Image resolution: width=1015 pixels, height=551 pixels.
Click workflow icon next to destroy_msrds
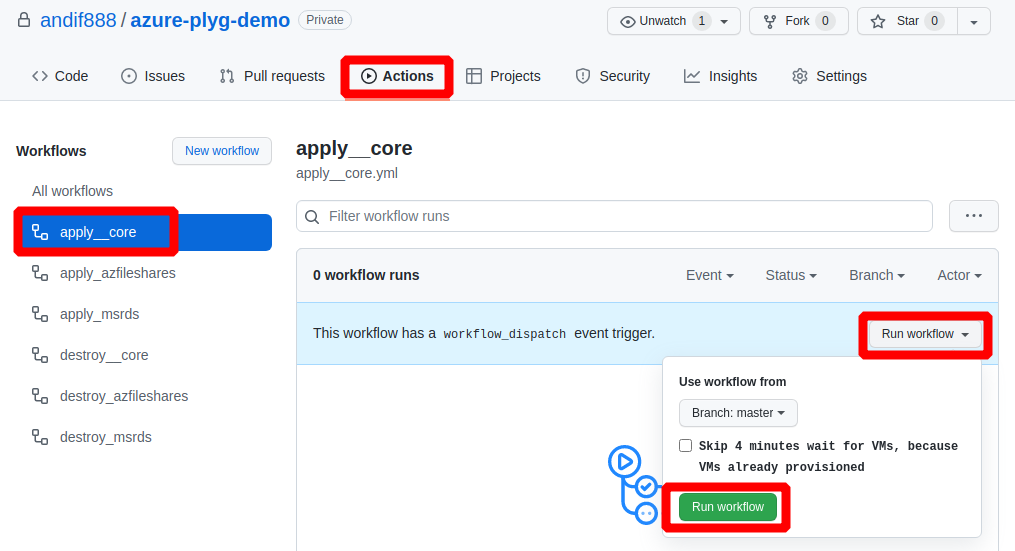tap(40, 437)
